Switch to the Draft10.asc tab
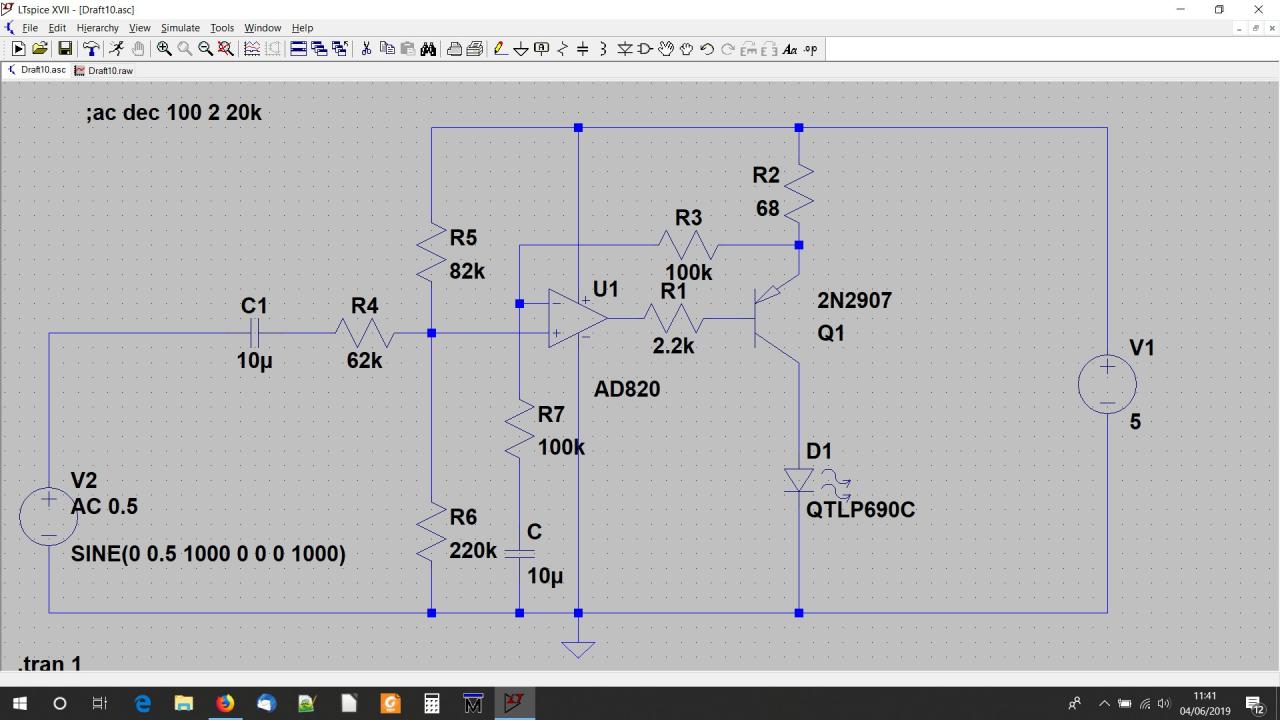This screenshot has height=720, width=1280. tap(37, 71)
